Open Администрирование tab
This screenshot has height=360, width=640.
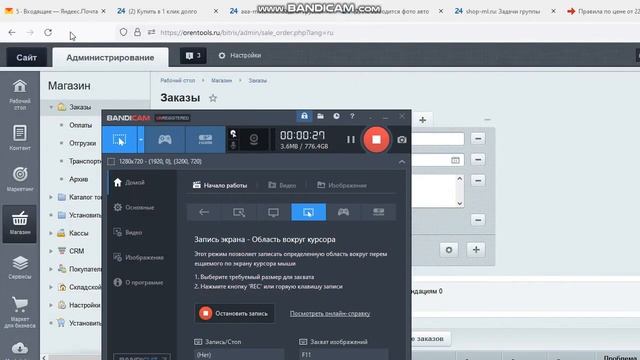point(110,58)
